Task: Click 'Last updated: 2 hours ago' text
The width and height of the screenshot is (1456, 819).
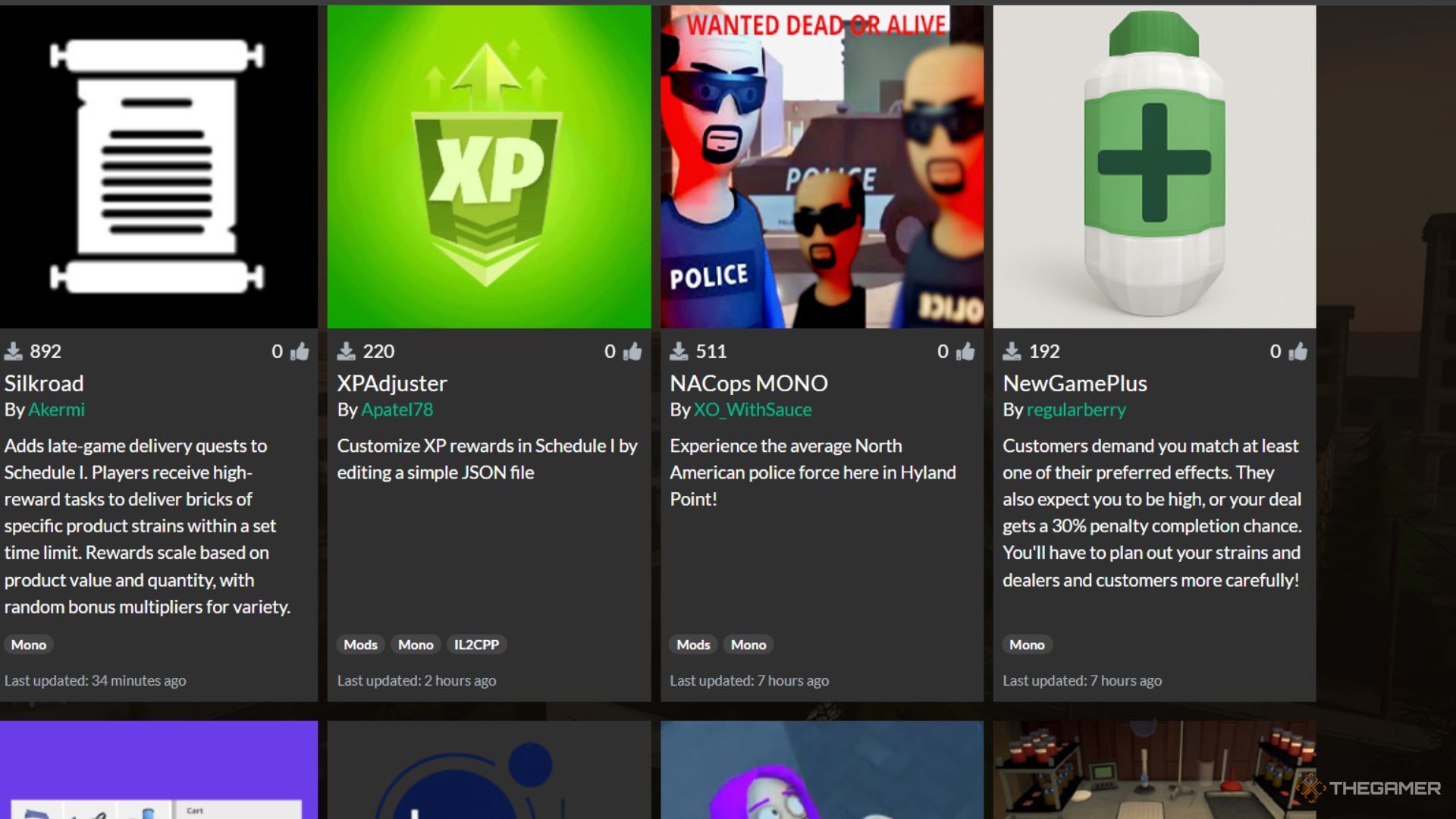Action: click(x=416, y=681)
